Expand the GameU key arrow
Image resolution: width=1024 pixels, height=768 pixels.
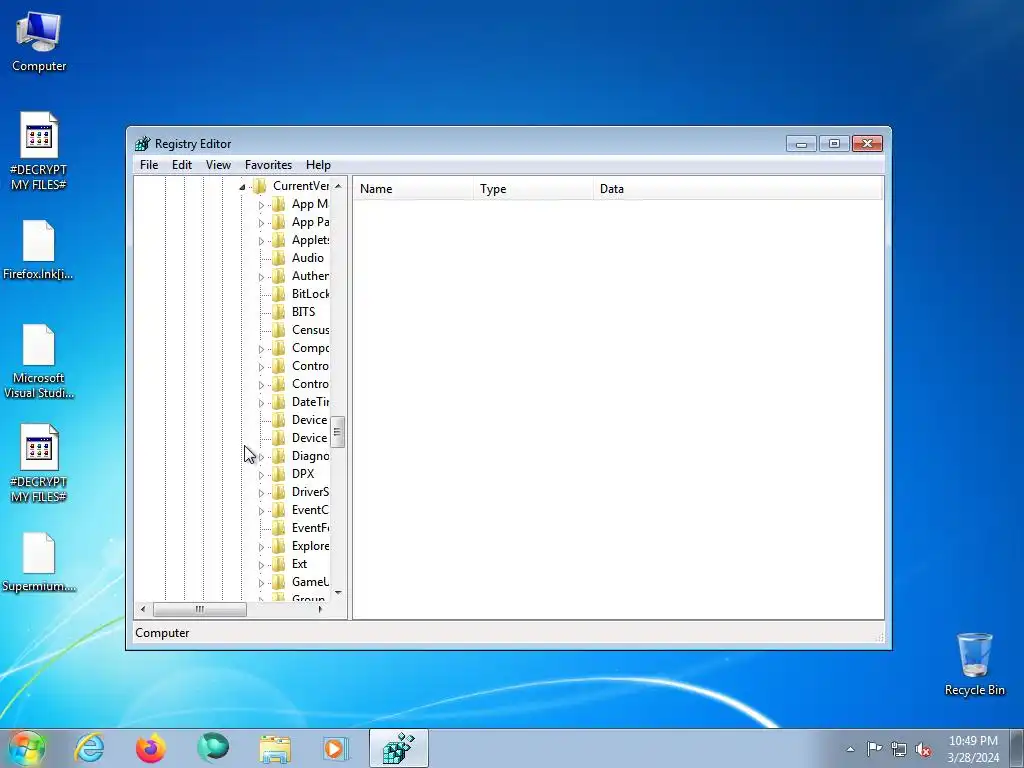(x=261, y=583)
